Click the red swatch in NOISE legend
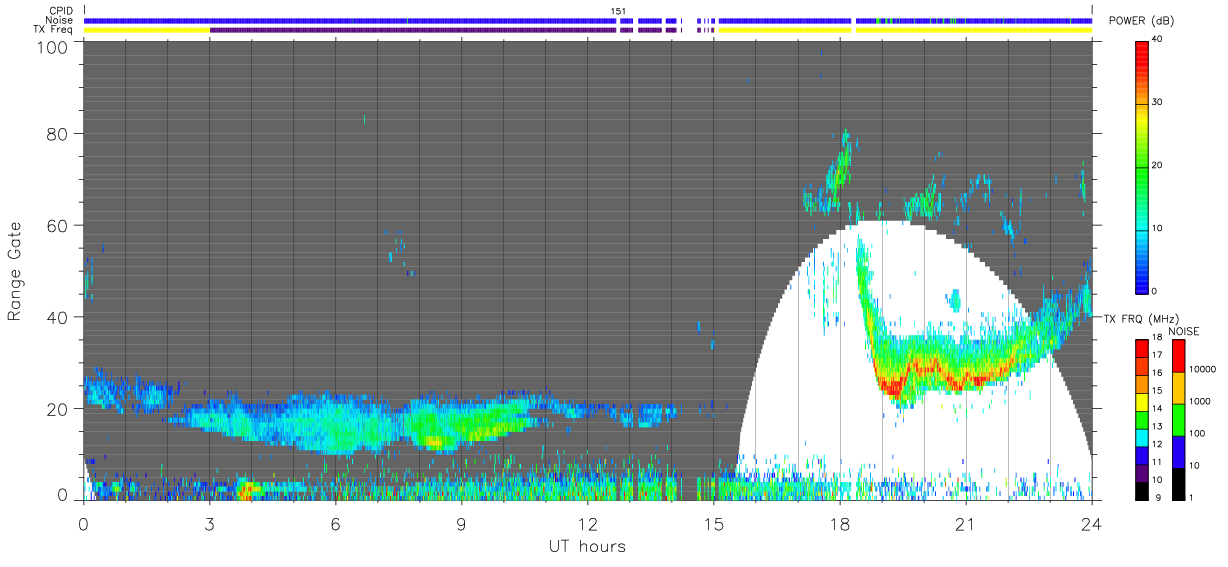Image resolution: width=1228 pixels, height=567 pixels. 1179,355
